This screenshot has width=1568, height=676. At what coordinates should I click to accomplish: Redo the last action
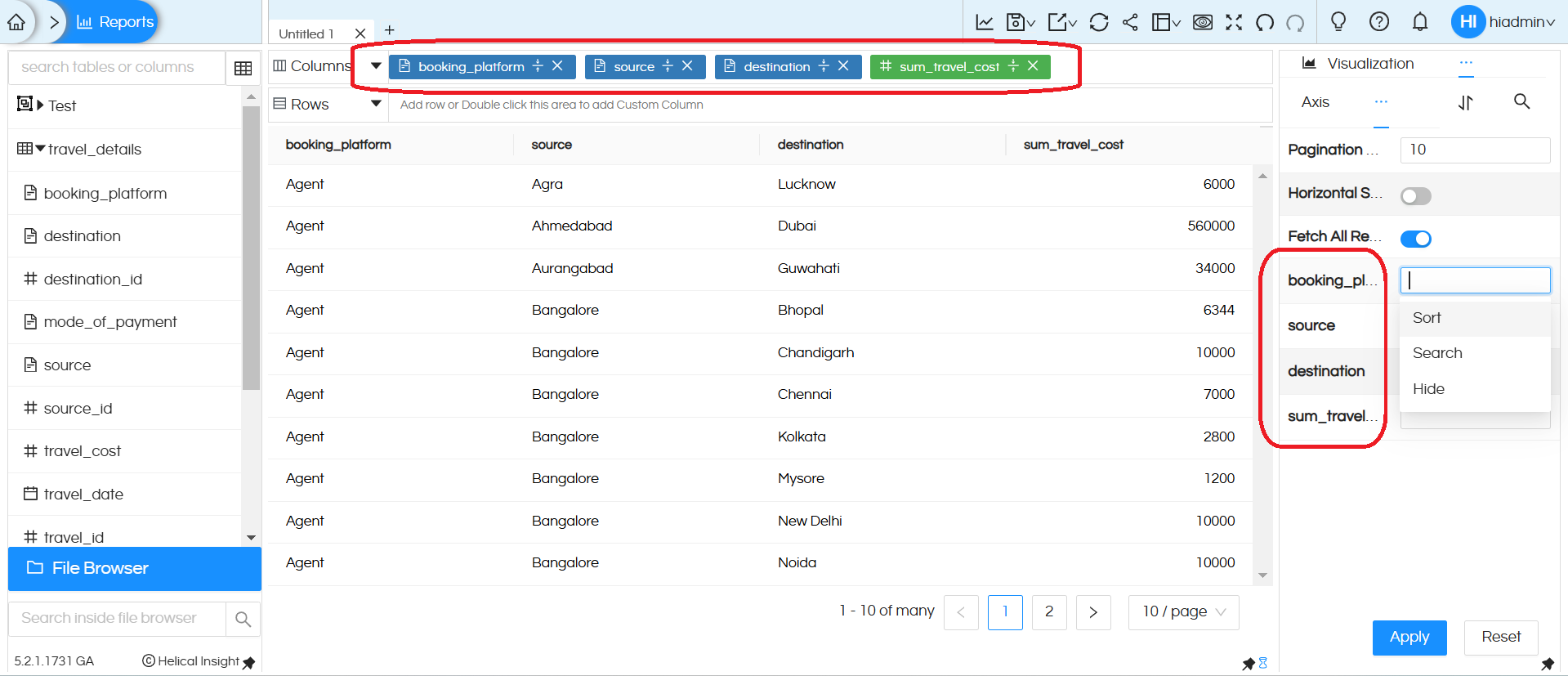click(x=1296, y=22)
